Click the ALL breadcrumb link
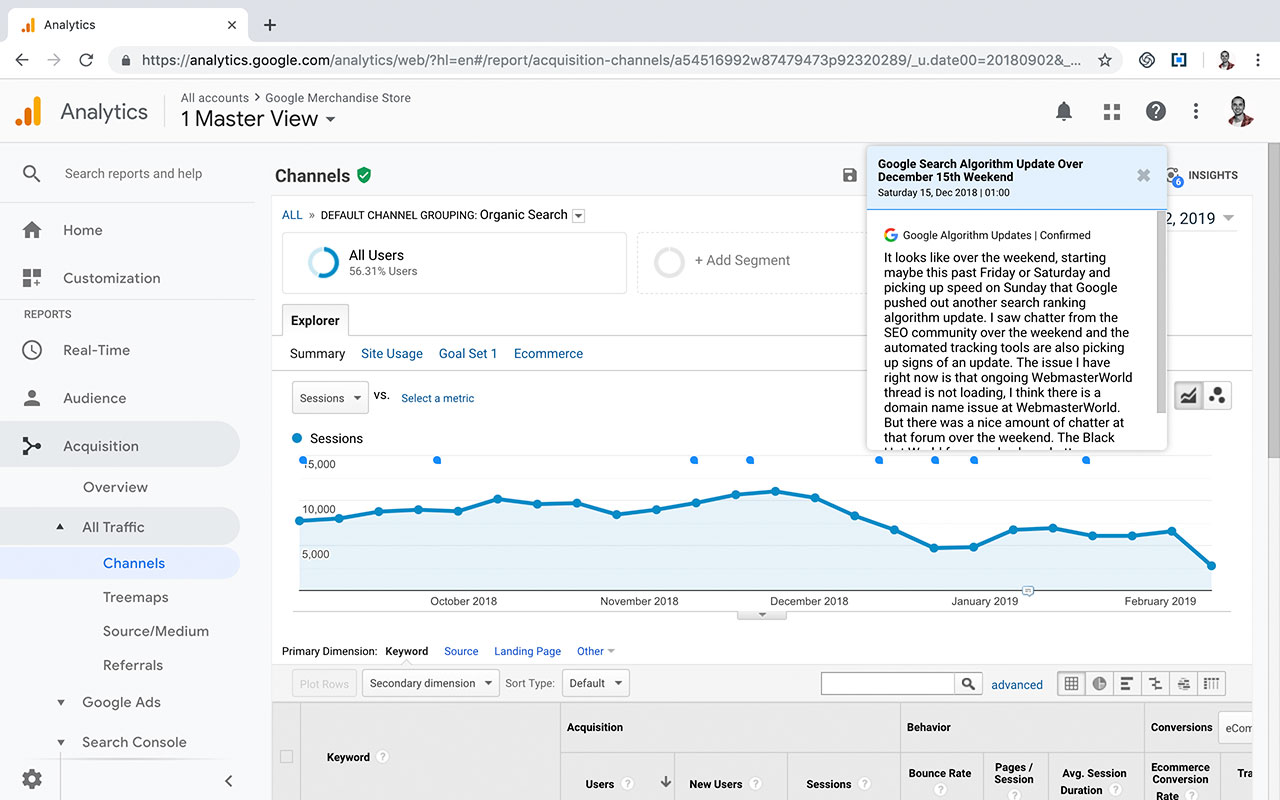Viewport: 1280px width, 800px height. coord(292,215)
